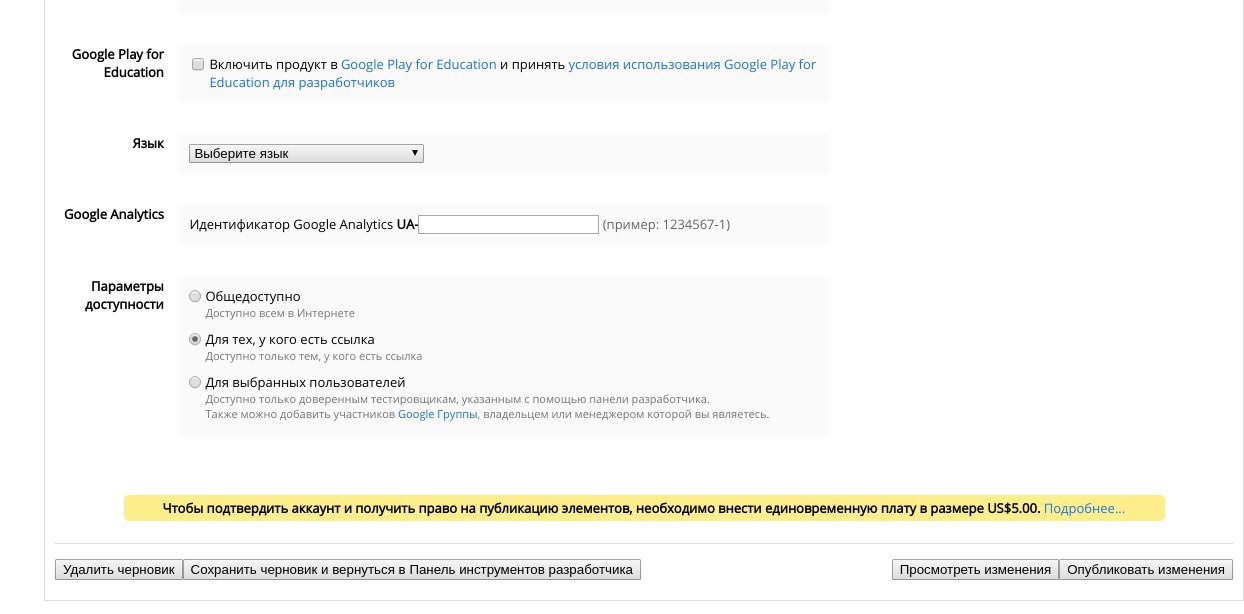Click the 'Подробнее...' link in yellow notice
1244x614 pixels.
pos(1084,508)
